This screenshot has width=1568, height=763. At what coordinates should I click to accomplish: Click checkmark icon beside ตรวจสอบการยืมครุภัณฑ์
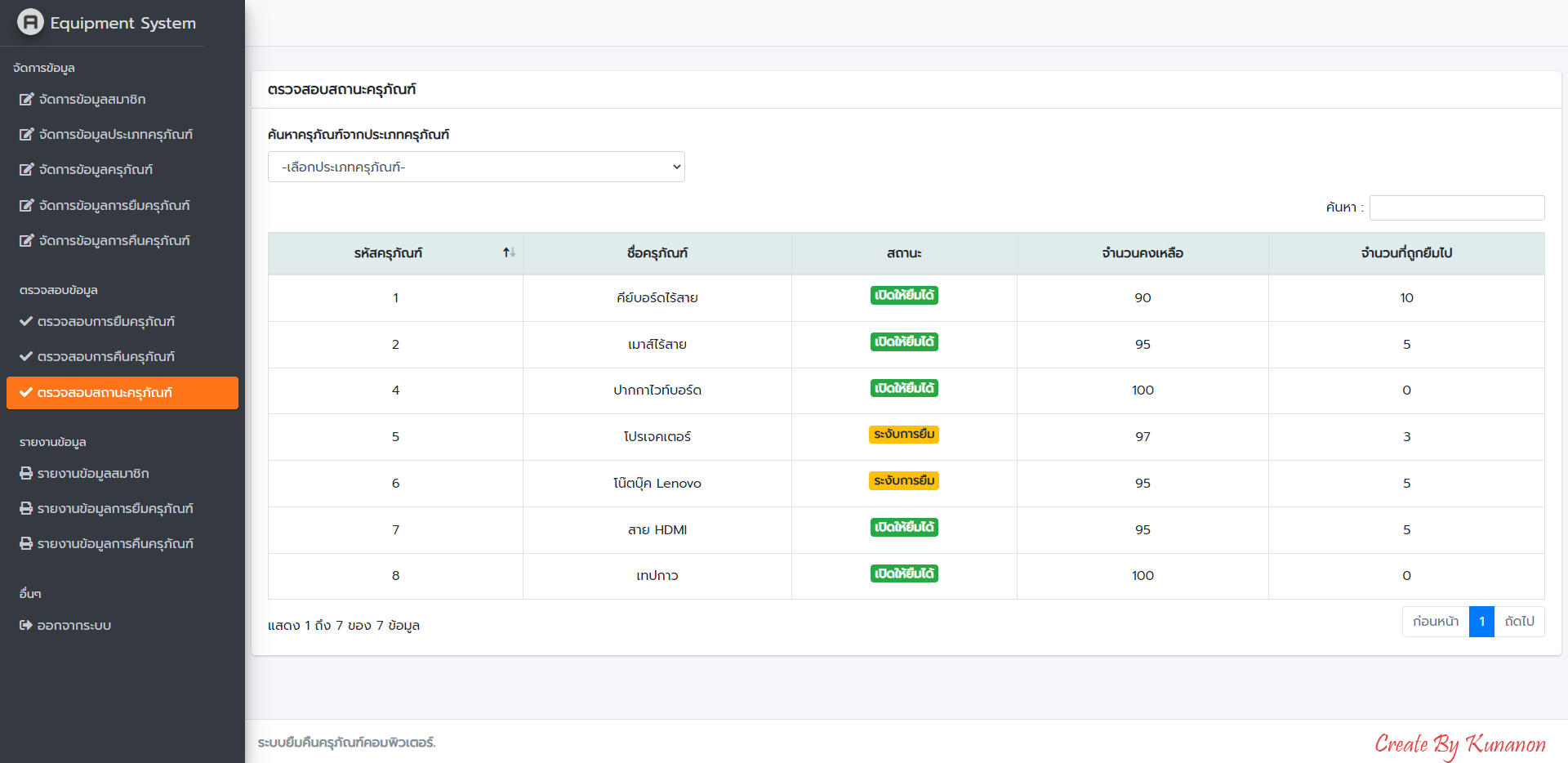26,322
